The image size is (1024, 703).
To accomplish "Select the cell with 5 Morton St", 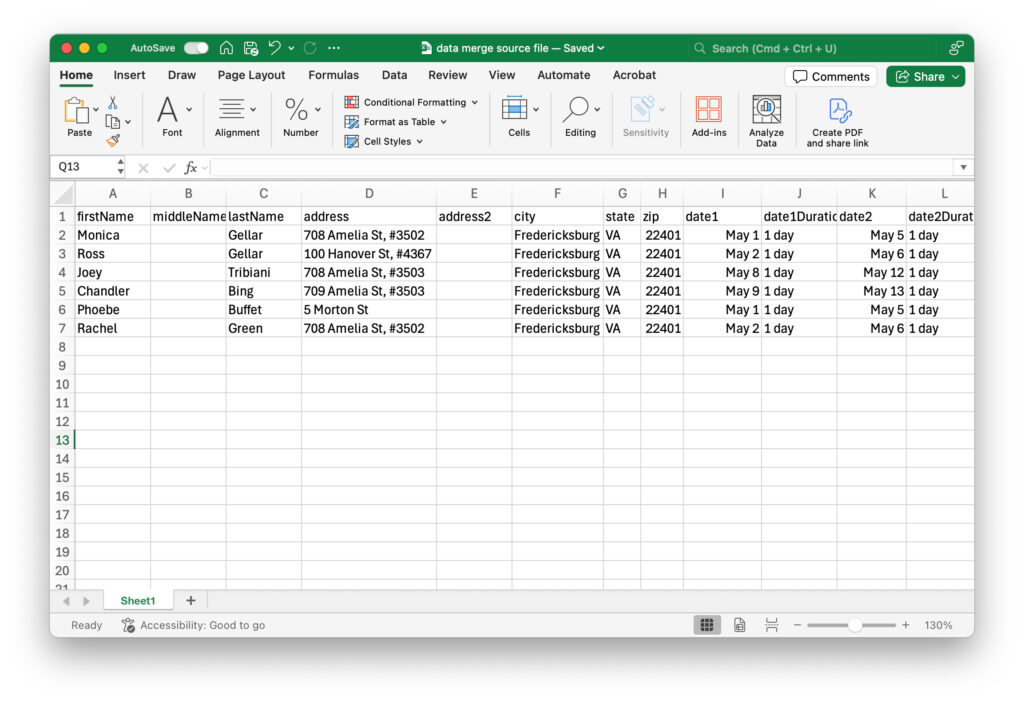I will tap(369, 310).
